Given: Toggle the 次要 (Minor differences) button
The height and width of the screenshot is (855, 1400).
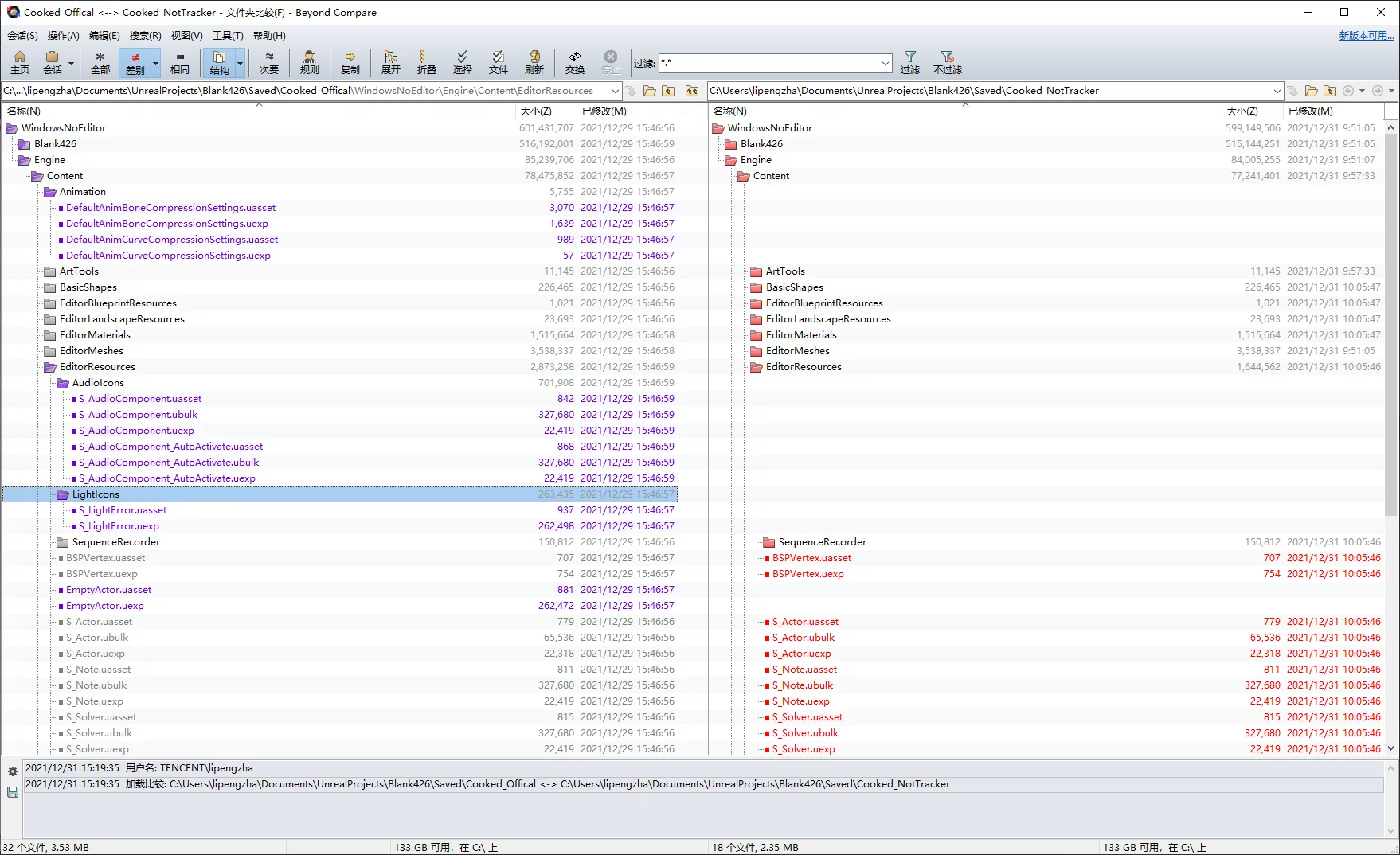Looking at the screenshot, I should coord(269,62).
